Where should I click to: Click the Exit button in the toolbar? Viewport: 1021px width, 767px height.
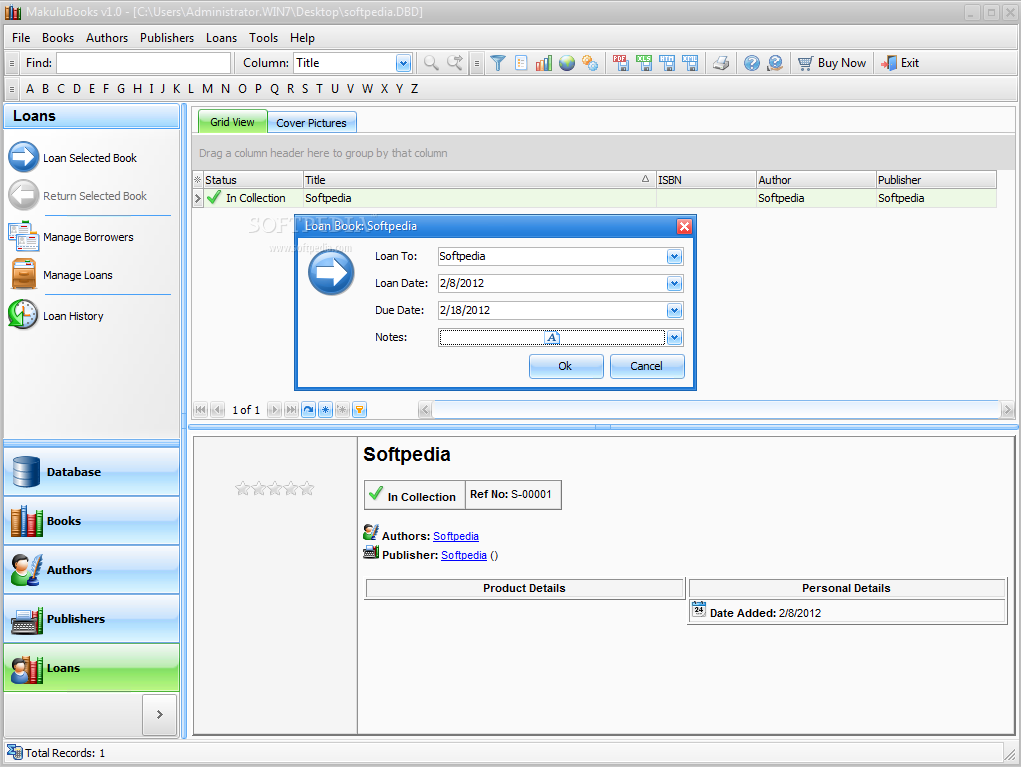click(x=899, y=63)
